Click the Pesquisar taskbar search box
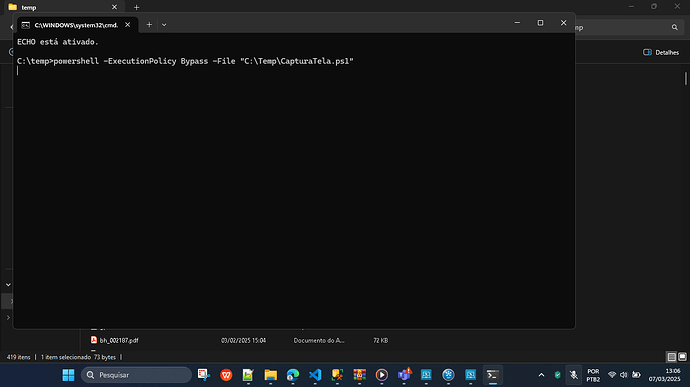 [x=136, y=375]
